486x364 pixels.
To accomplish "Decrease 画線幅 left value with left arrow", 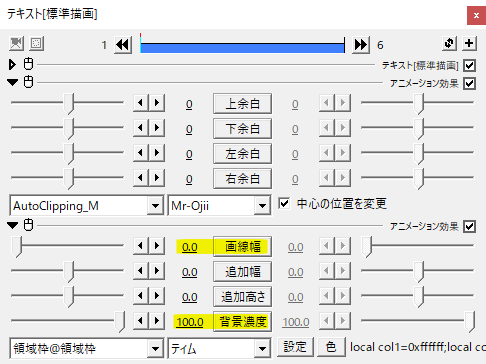I will tap(141, 246).
